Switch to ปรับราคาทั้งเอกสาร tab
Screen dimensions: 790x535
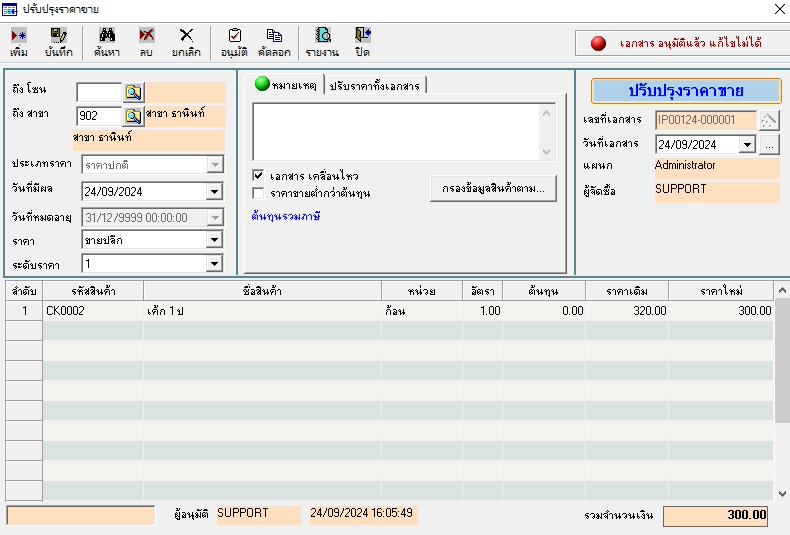click(x=375, y=87)
